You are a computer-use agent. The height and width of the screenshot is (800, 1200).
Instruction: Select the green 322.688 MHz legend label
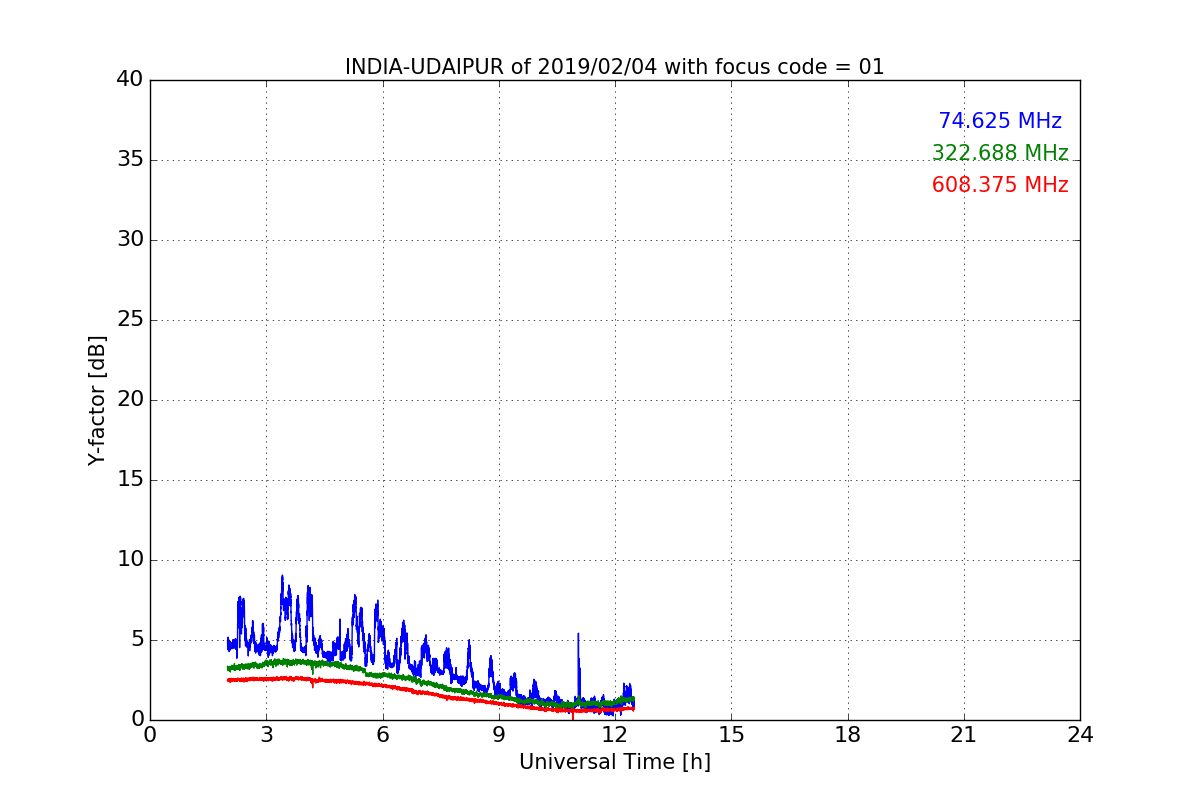click(1000, 153)
